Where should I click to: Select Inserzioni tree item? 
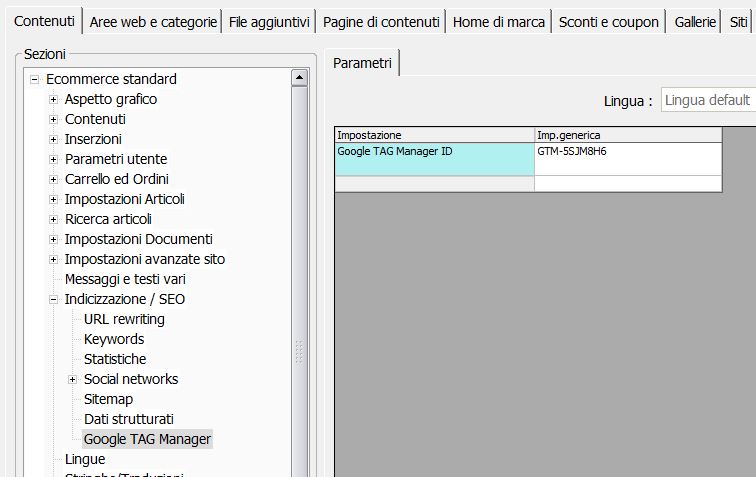click(x=93, y=139)
